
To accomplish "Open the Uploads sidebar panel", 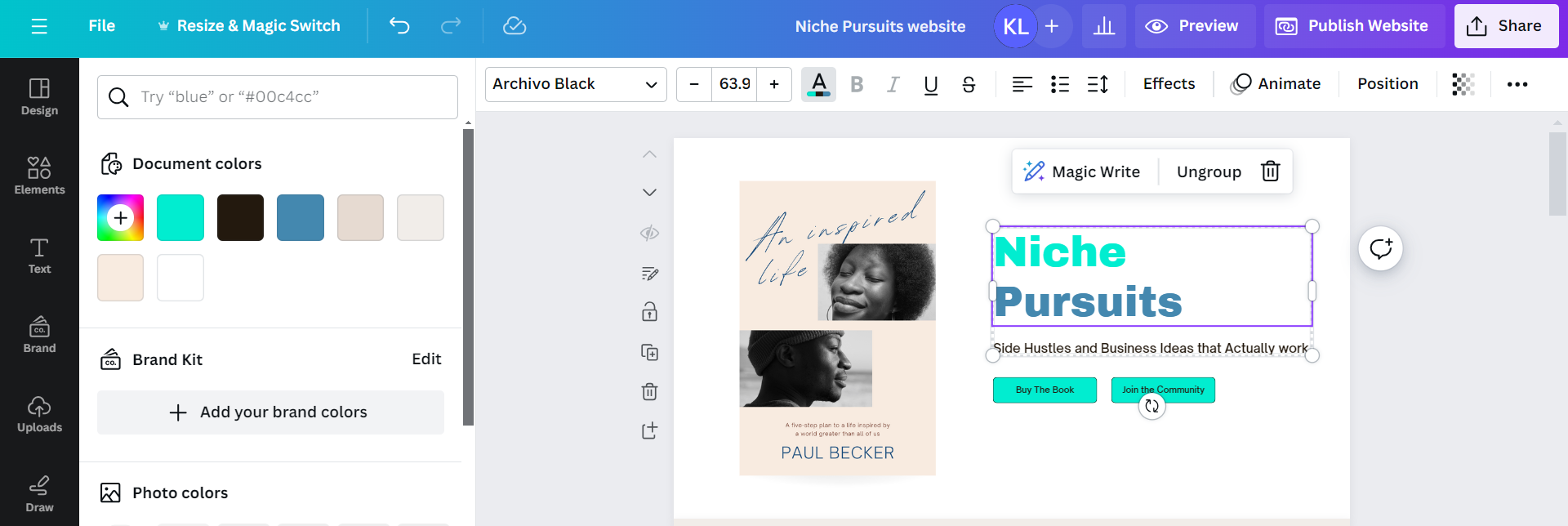I will 39,414.
